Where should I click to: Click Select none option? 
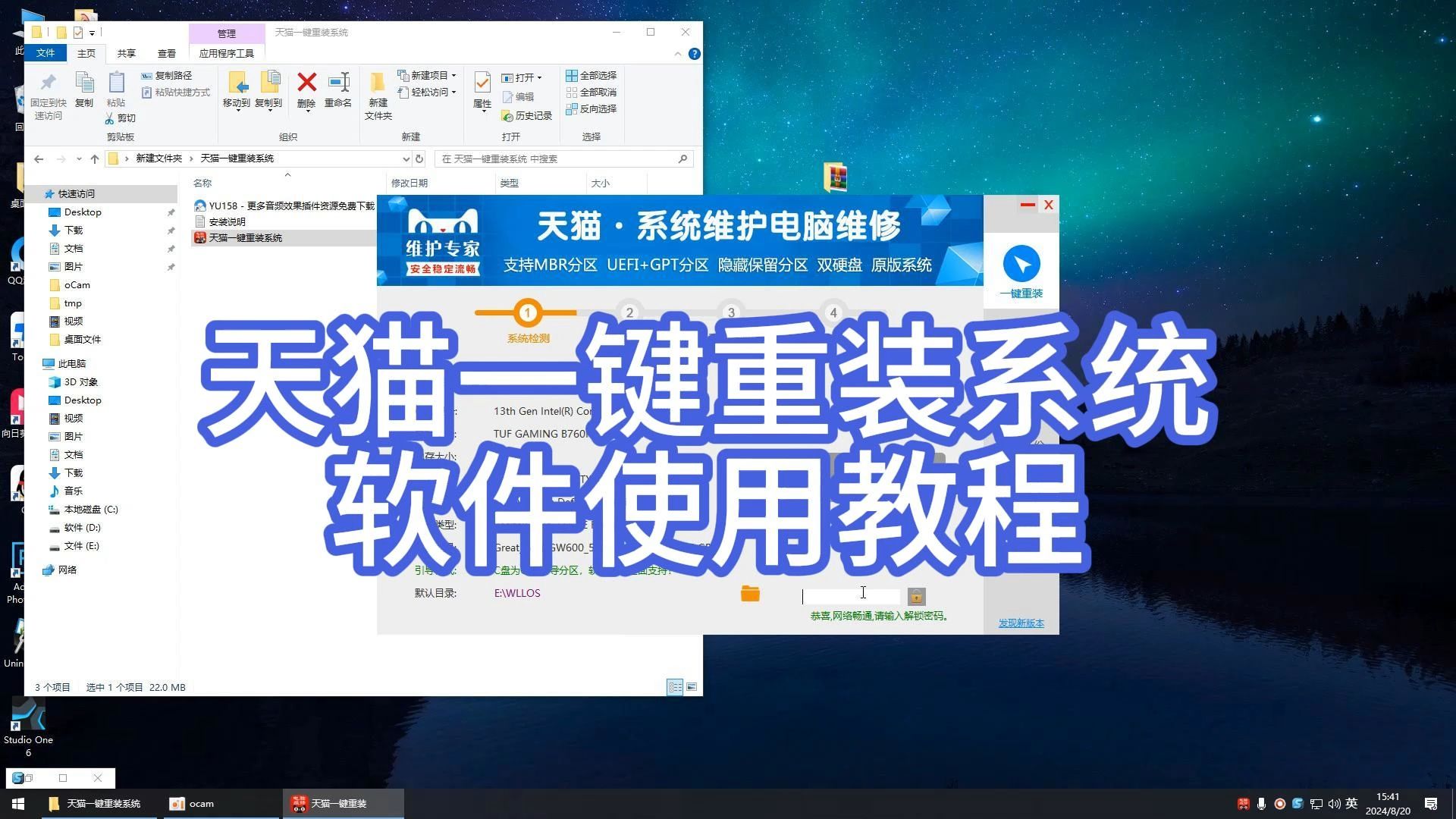click(x=591, y=93)
